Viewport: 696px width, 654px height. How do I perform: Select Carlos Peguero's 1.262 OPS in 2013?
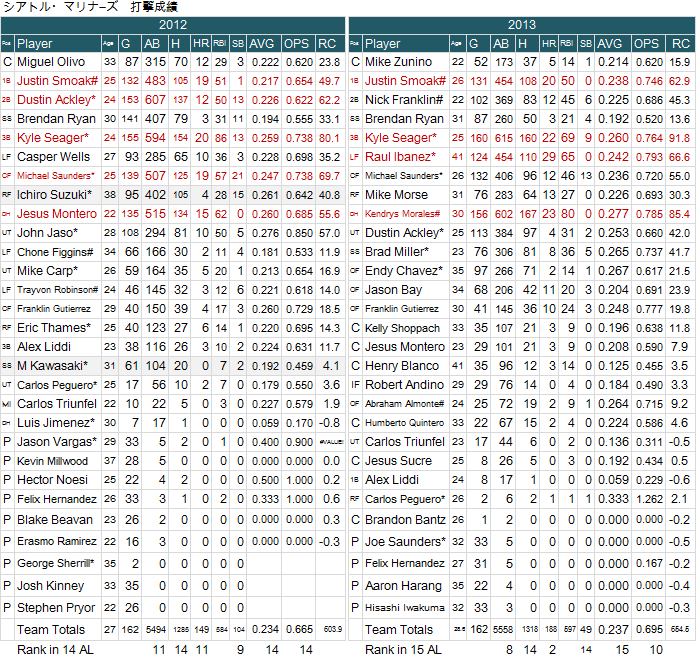pos(649,499)
